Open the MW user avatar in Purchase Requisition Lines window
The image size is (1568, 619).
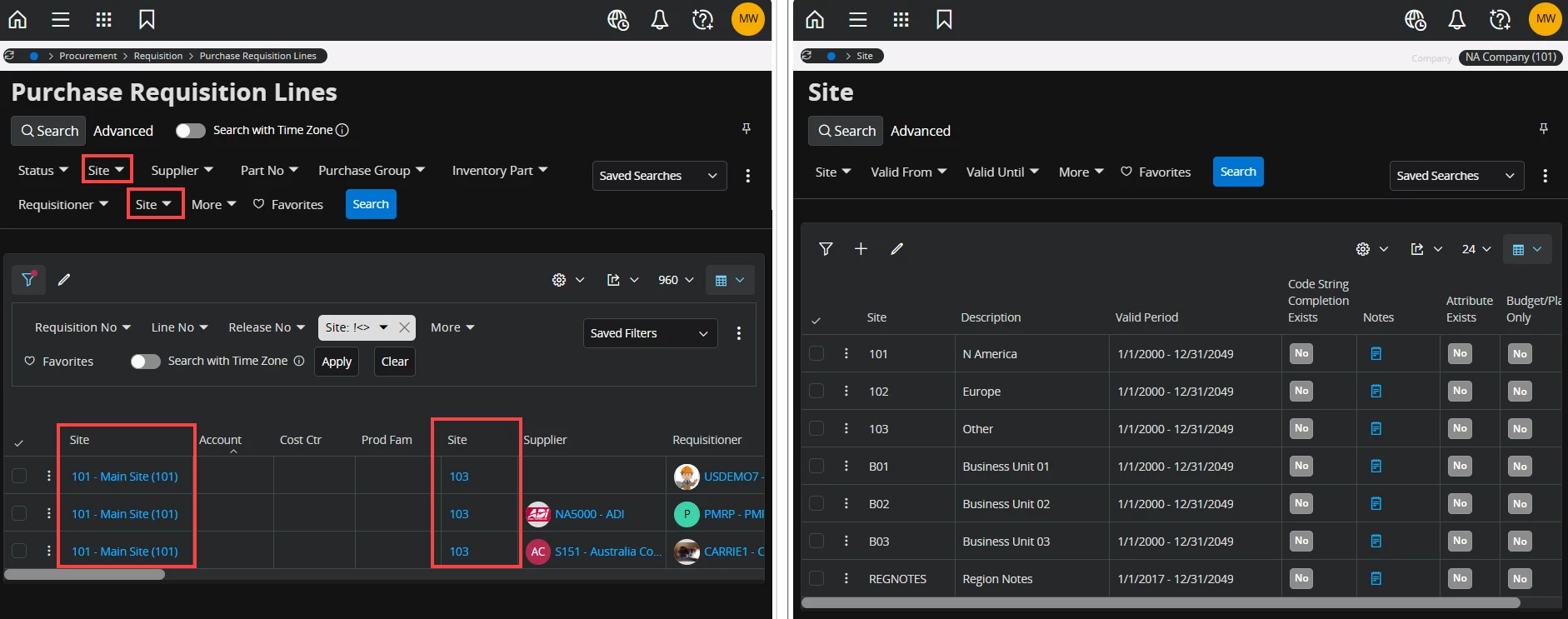pos(748,19)
